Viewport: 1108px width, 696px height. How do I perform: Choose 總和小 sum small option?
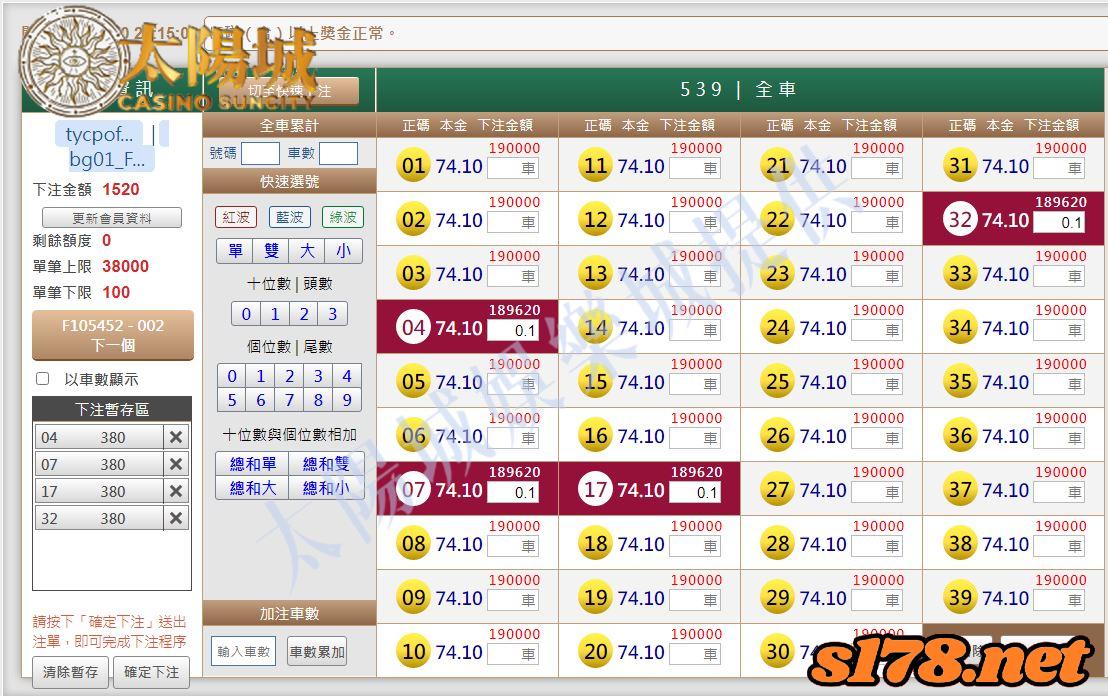pos(326,488)
